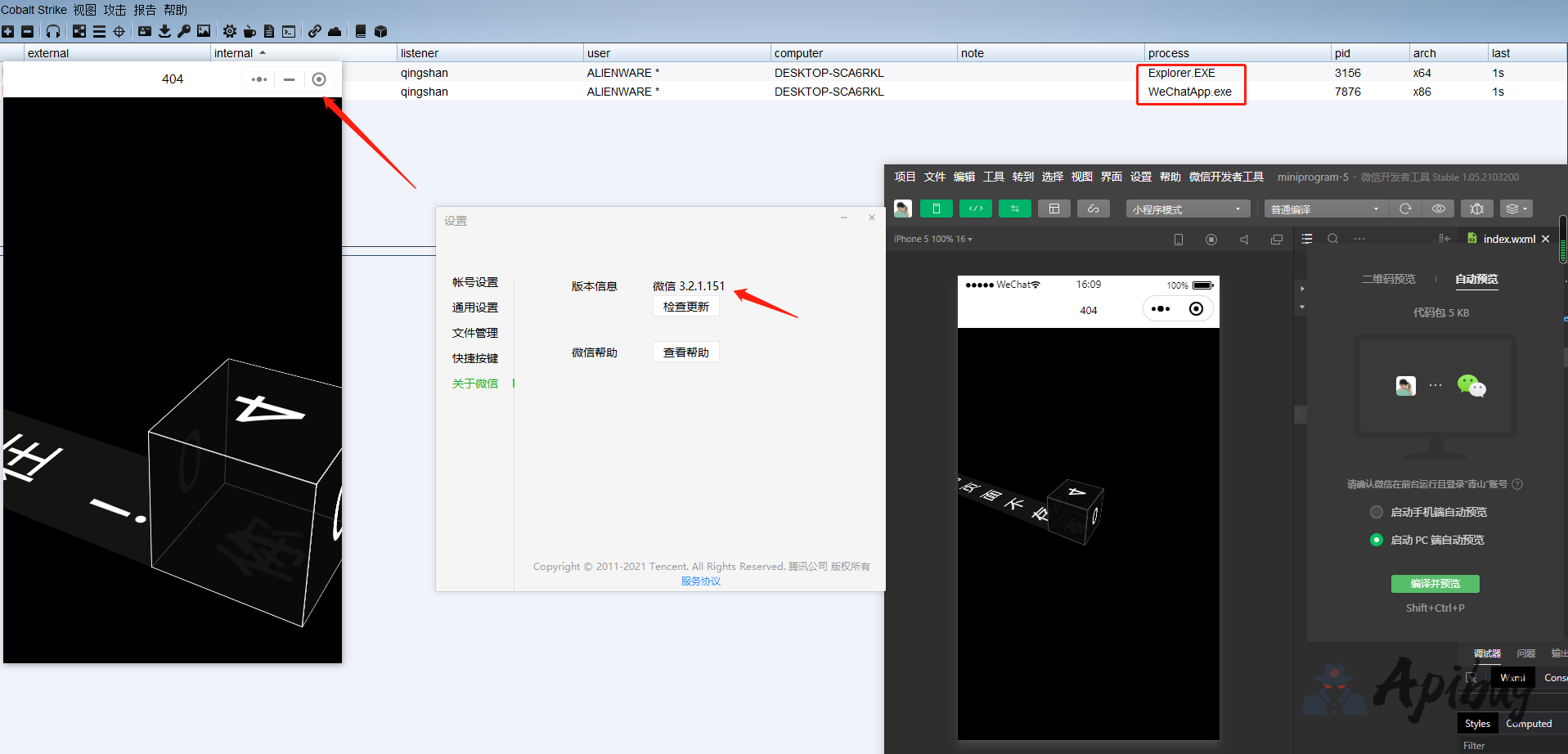Click the 检查更新 button in WeChat settings
The width and height of the screenshot is (1568, 754).
tap(685, 307)
